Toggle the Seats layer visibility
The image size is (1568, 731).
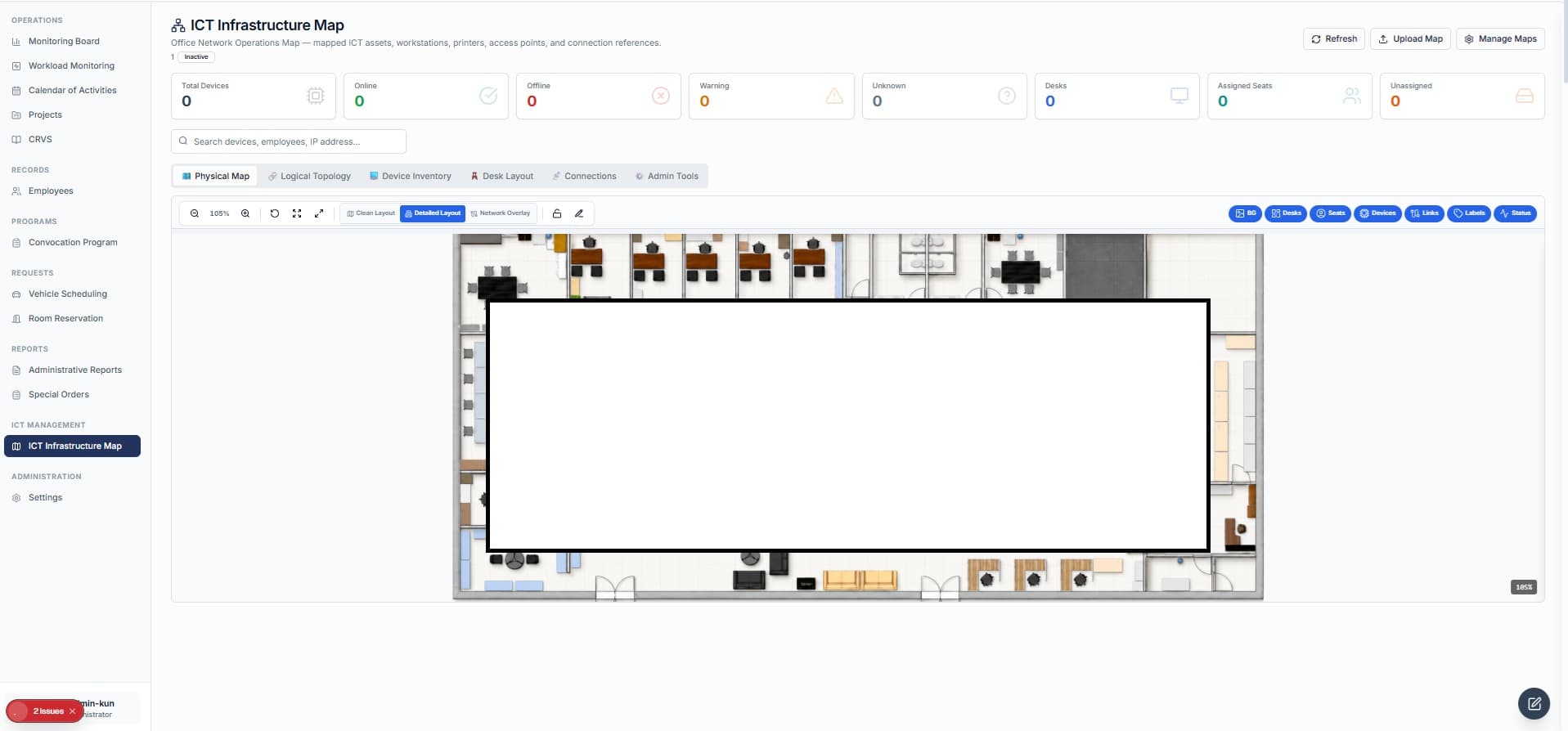click(x=1330, y=213)
